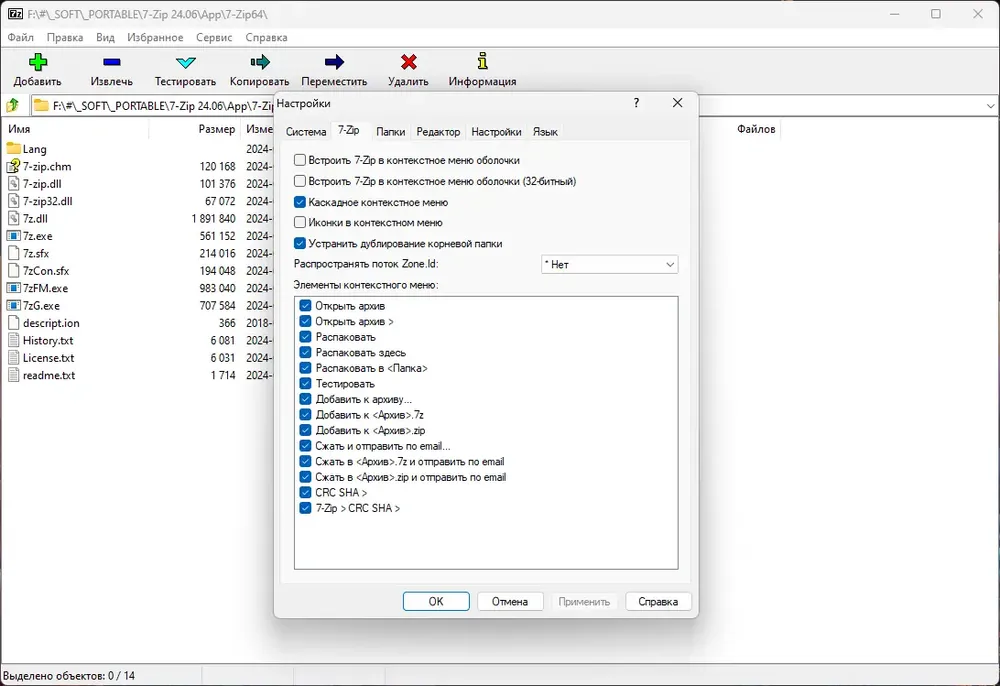Enable Встроить 7-Zip в контекстное меню оболочки
The height and width of the screenshot is (686, 1000).
coord(300,160)
